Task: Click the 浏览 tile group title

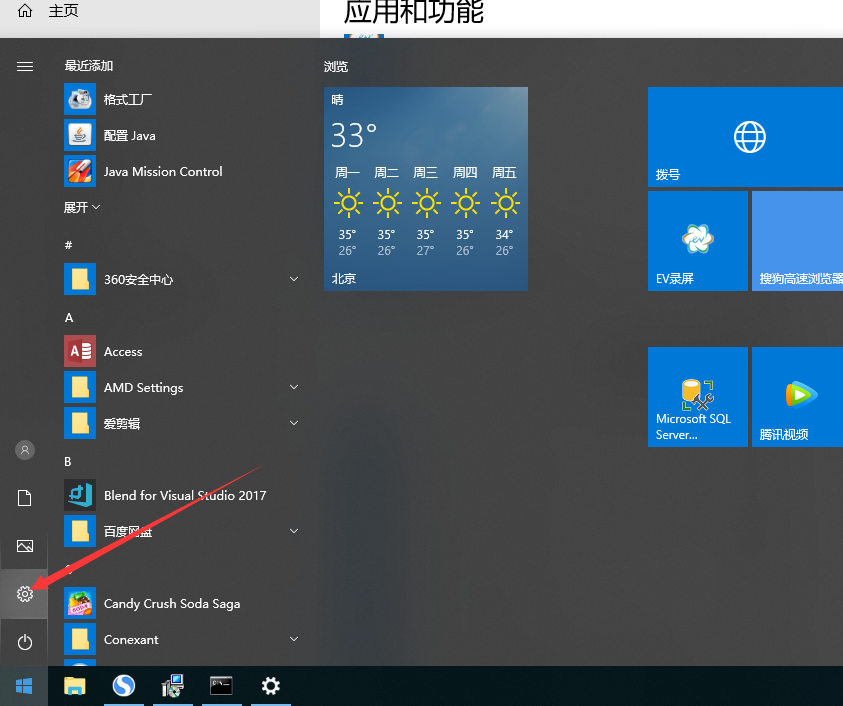Action: (x=335, y=67)
